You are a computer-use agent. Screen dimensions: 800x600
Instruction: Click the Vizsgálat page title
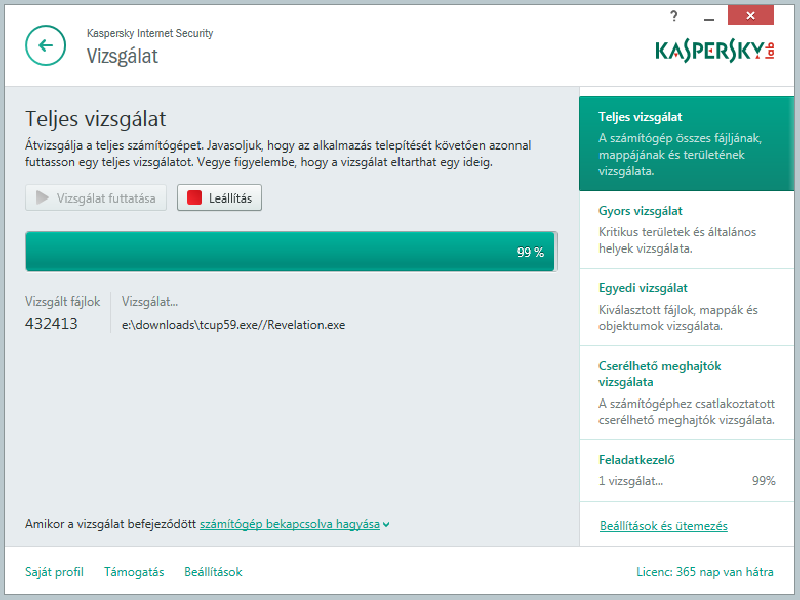(122, 56)
